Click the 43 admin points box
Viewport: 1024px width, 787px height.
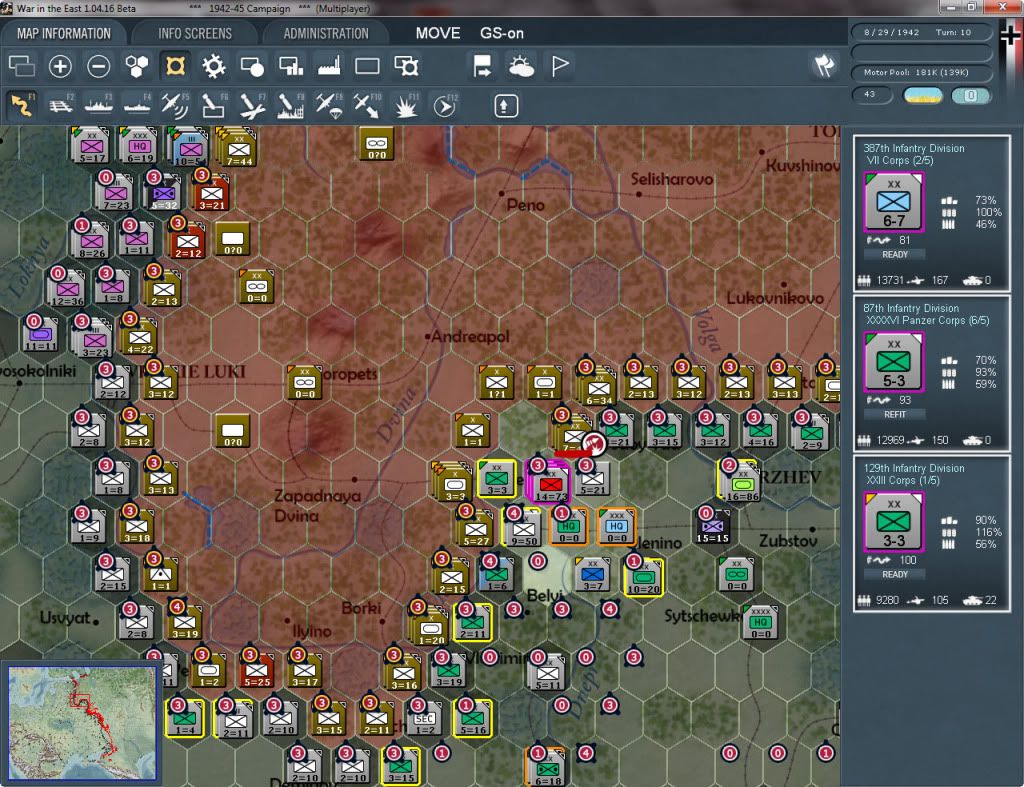pos(871,95)
